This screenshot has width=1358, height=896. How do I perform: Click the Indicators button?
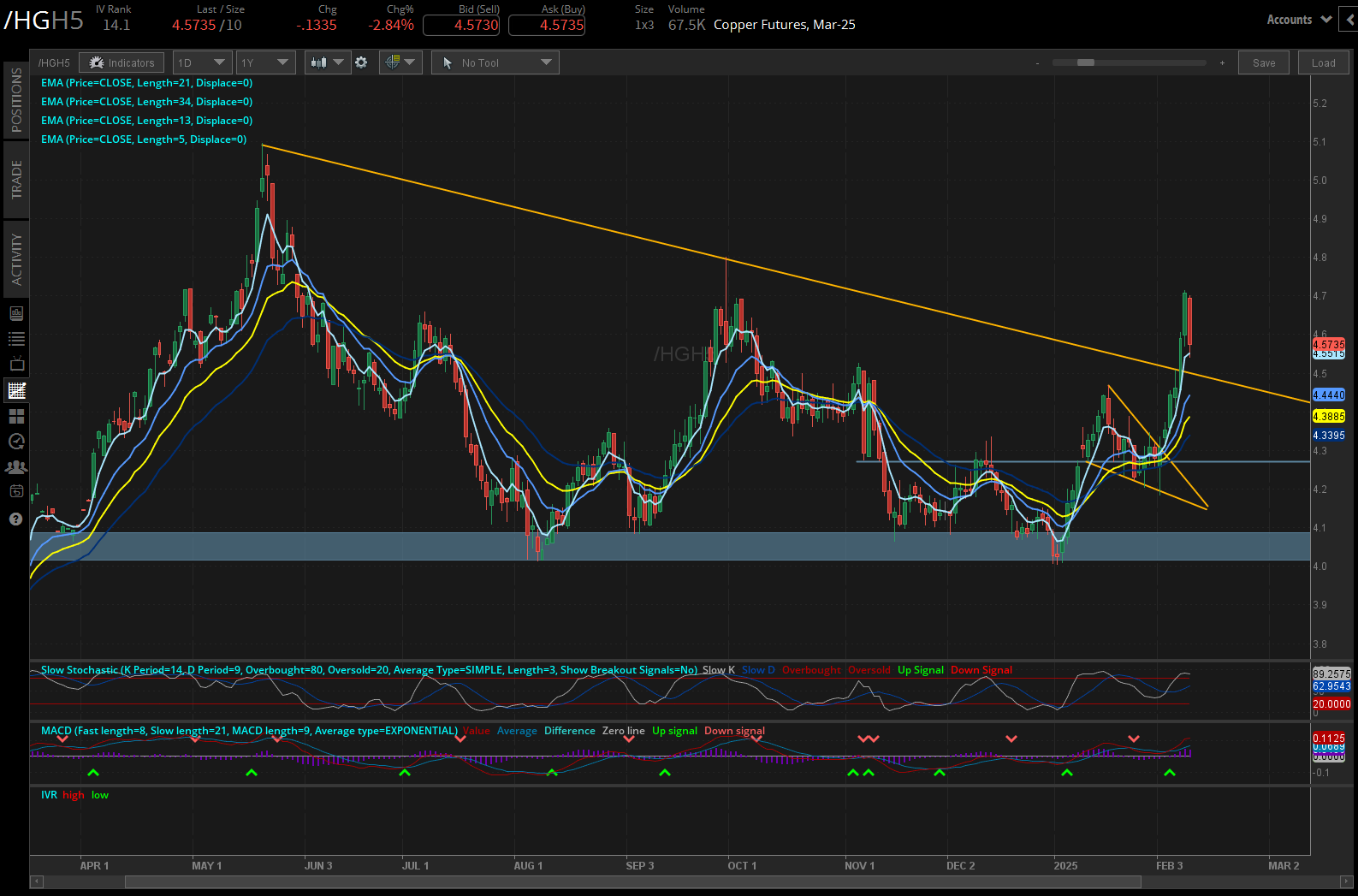122,62
